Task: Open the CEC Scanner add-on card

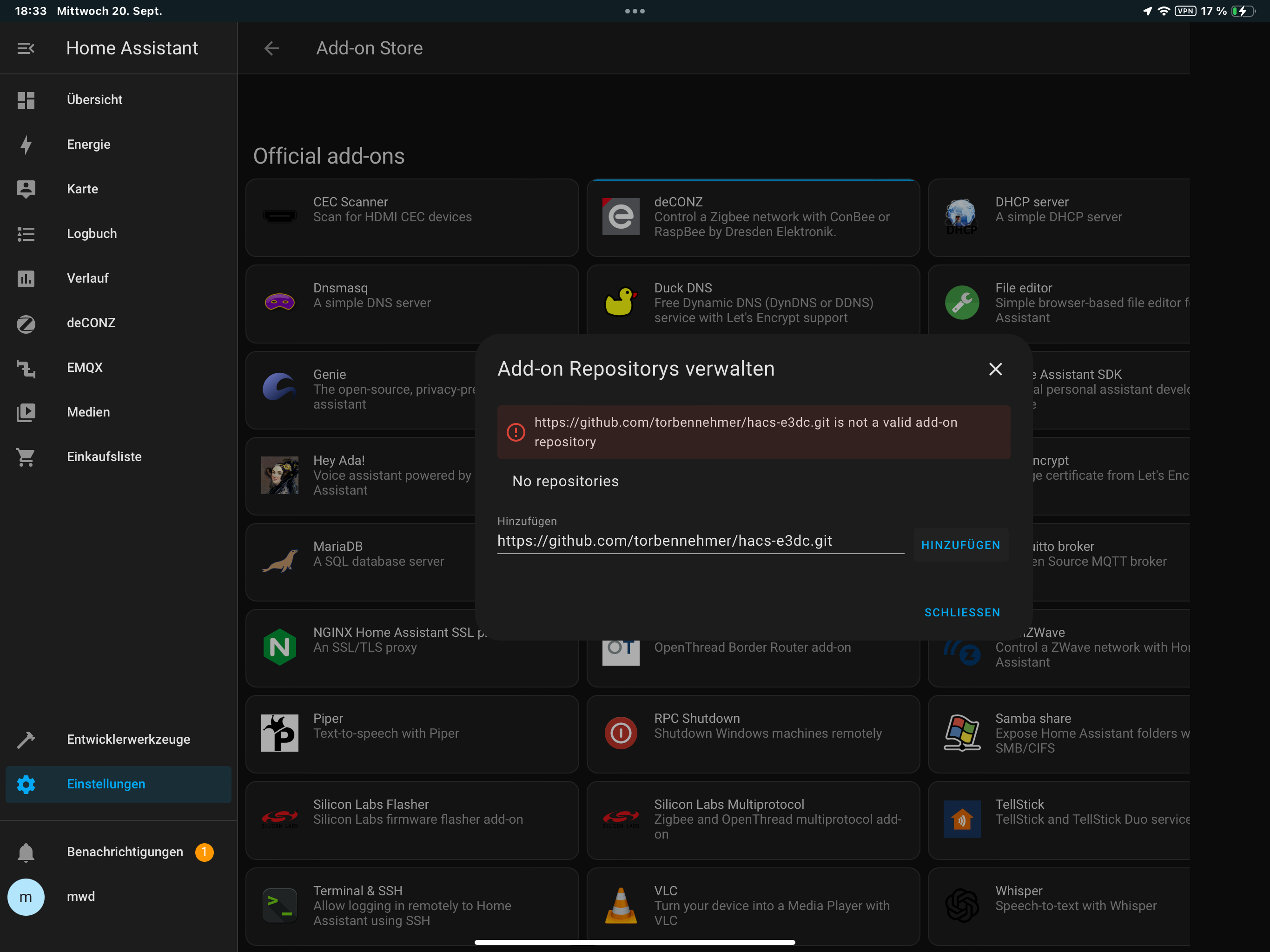Action: [x=412, y=218]
